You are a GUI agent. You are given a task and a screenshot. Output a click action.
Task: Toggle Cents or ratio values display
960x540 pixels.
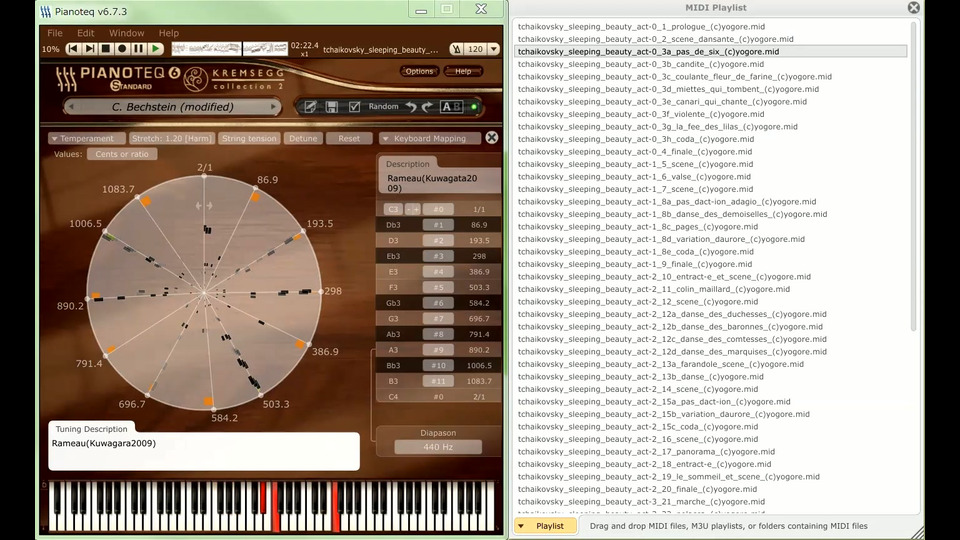point(122,154)
